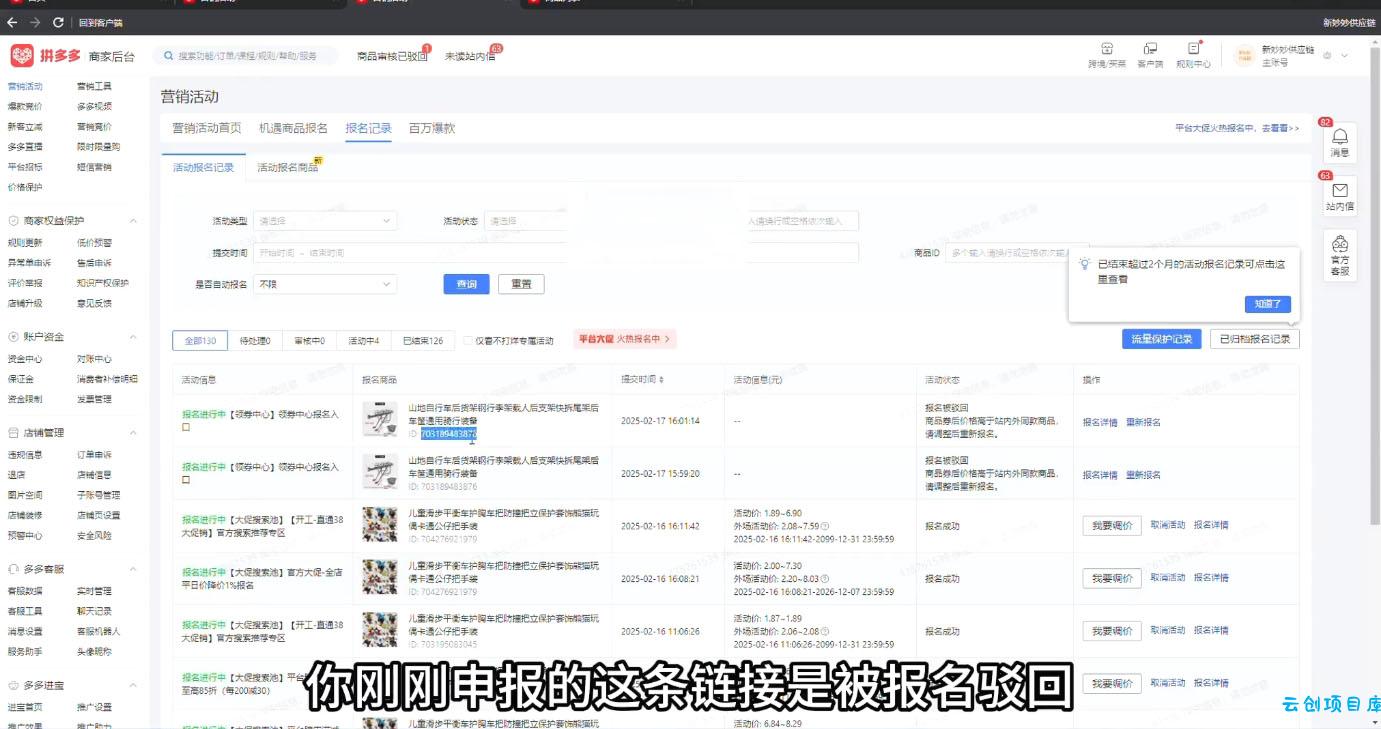The width and height of the screenshot is (1381, 729).
Task: Click the browser reload icon
Action: click(58, 22)
